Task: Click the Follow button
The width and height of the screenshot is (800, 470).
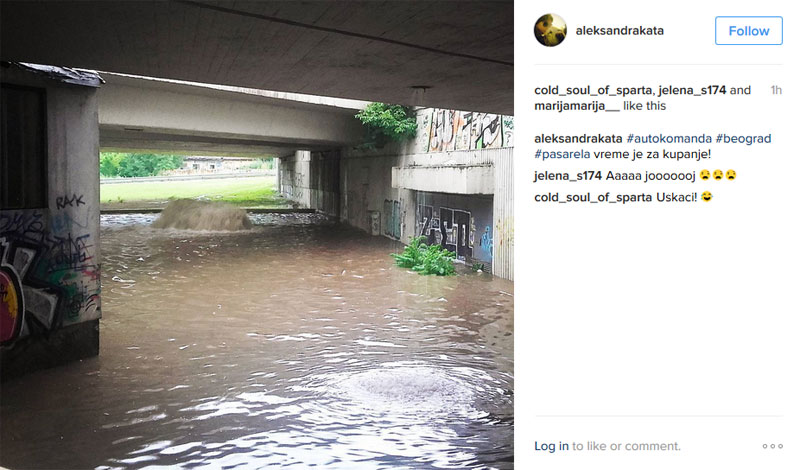Action: click(x=748, y=31)
